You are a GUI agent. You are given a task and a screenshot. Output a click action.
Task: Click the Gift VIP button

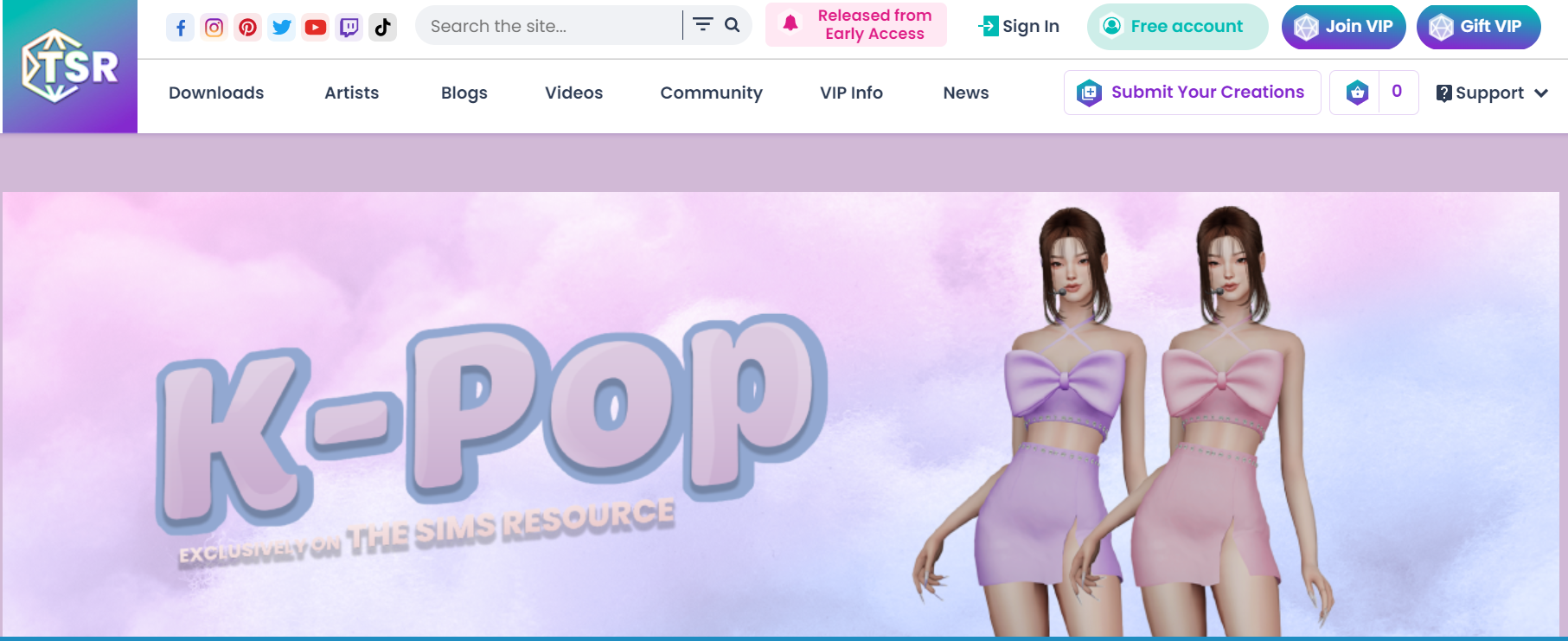[1478, 27]
